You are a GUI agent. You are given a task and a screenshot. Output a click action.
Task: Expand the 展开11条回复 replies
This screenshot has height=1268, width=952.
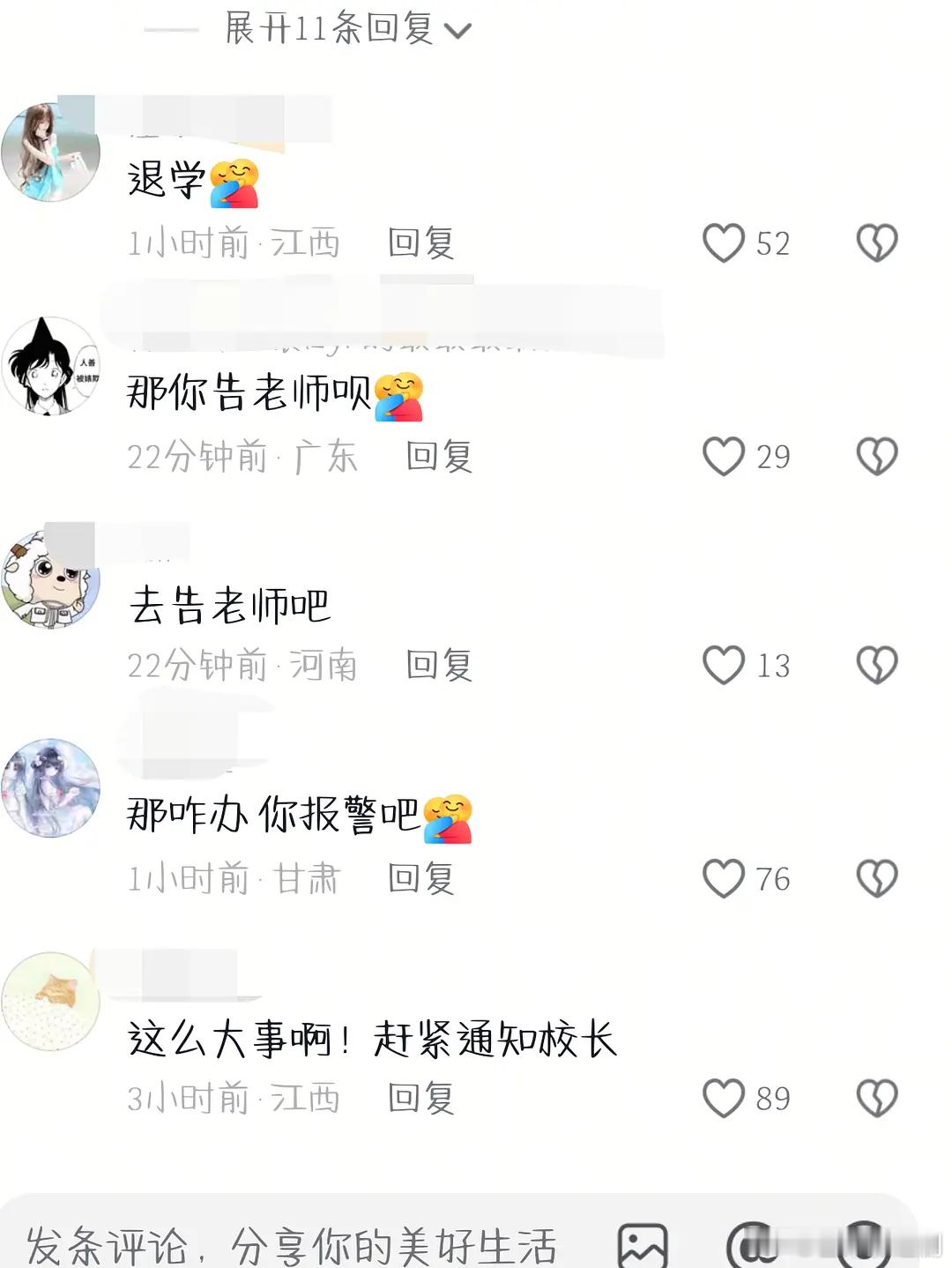coord(347,28)
